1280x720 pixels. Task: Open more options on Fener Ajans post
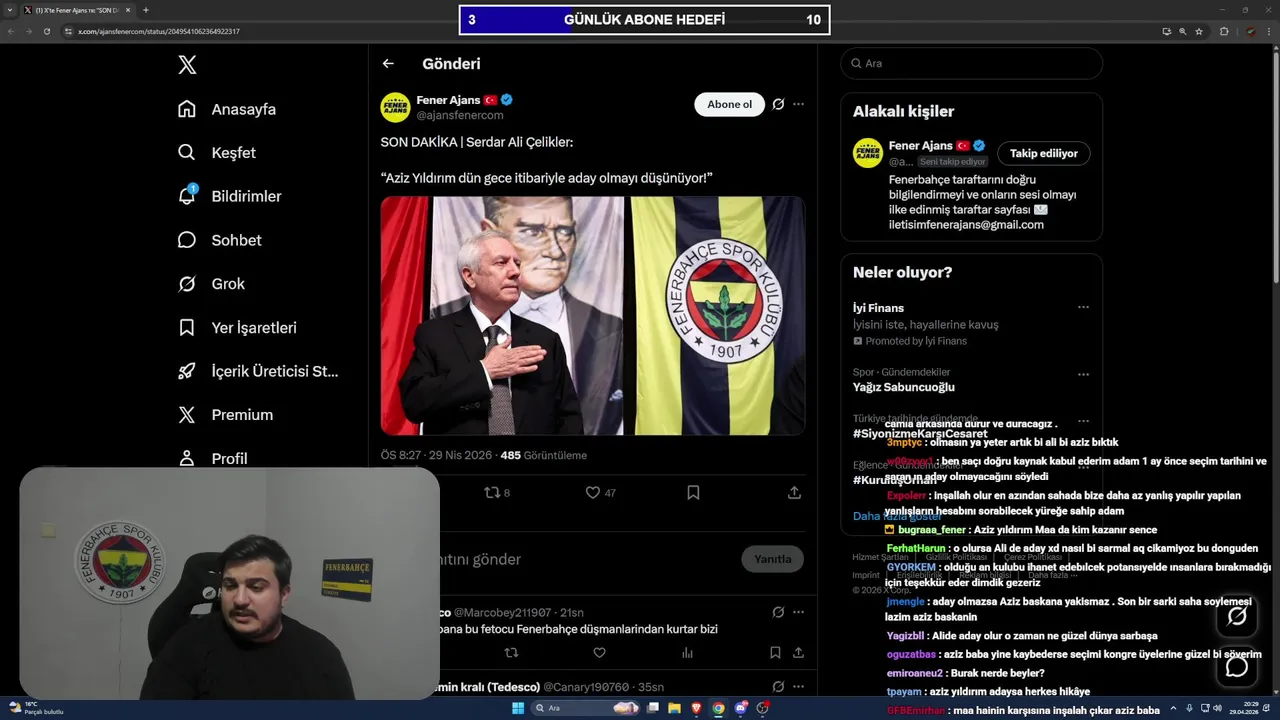(798, 104)
